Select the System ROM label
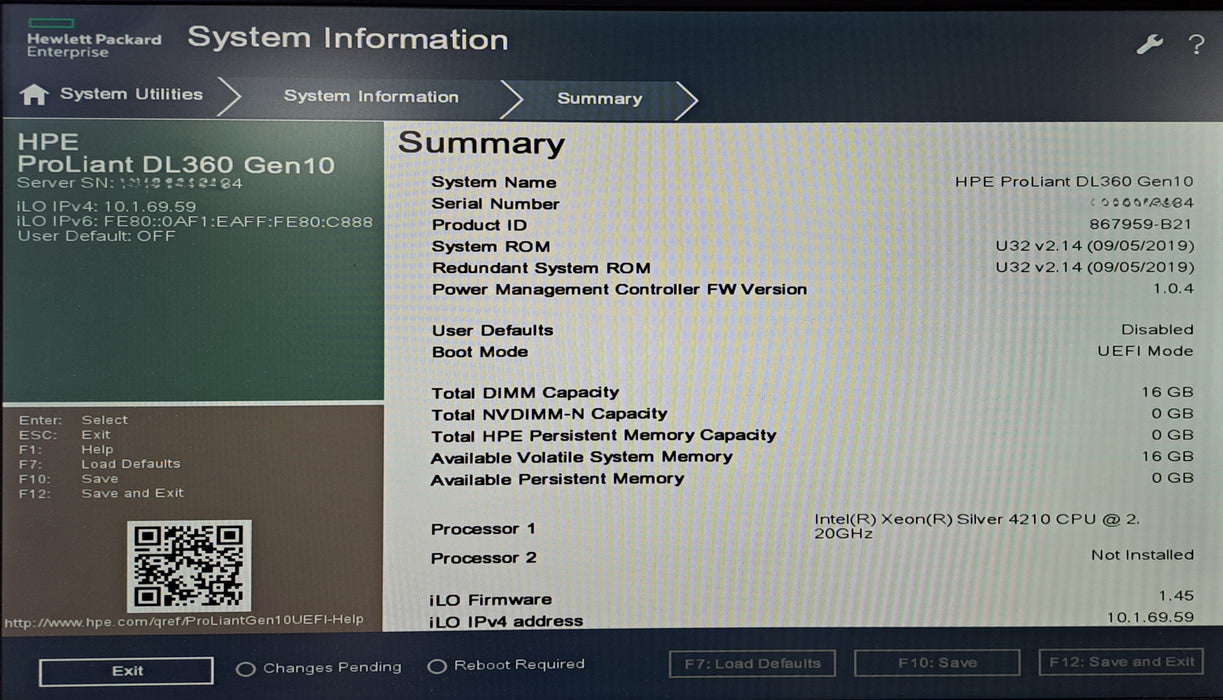The image size is (1223, 700). 491,247
